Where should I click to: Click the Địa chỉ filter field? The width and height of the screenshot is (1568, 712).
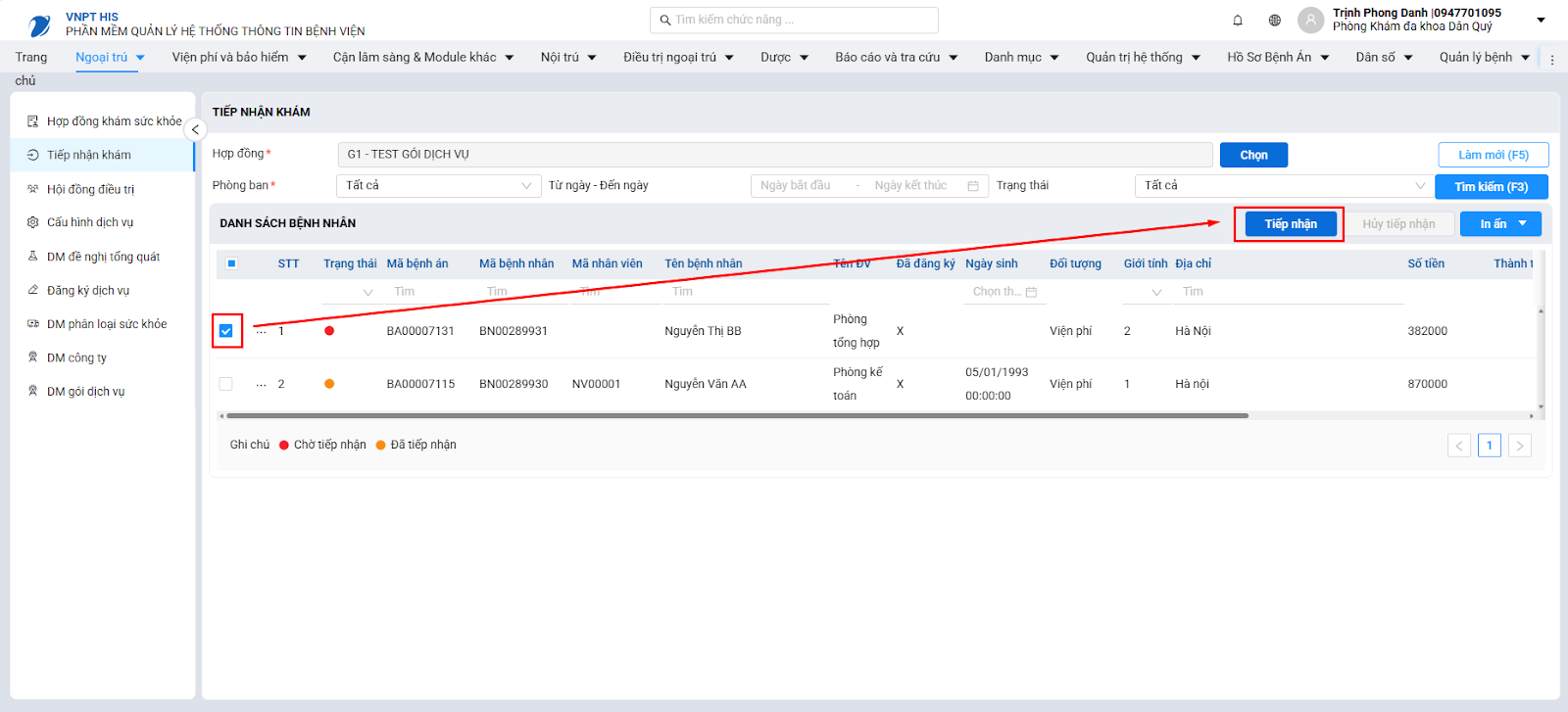tap(1289, 292)
